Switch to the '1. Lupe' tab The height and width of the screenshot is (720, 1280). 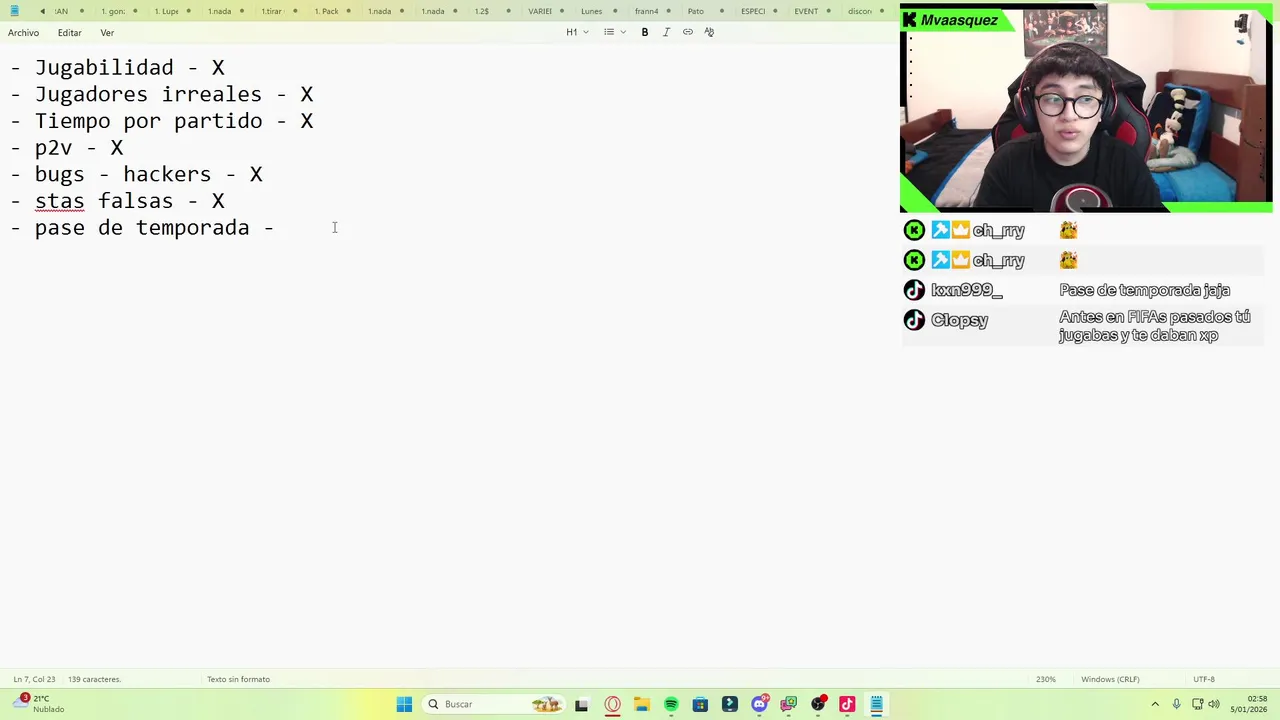166,11
